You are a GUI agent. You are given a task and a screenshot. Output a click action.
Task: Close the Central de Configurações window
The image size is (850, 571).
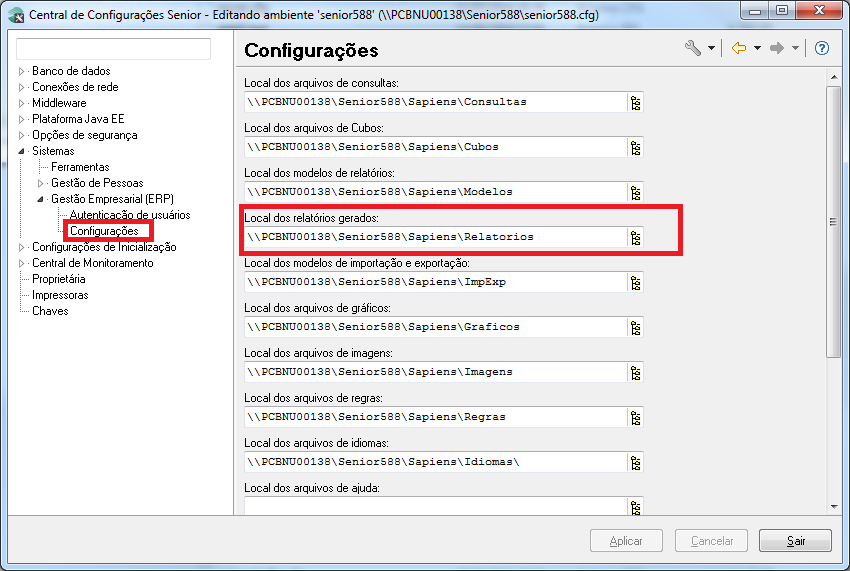tap(819, 10)
